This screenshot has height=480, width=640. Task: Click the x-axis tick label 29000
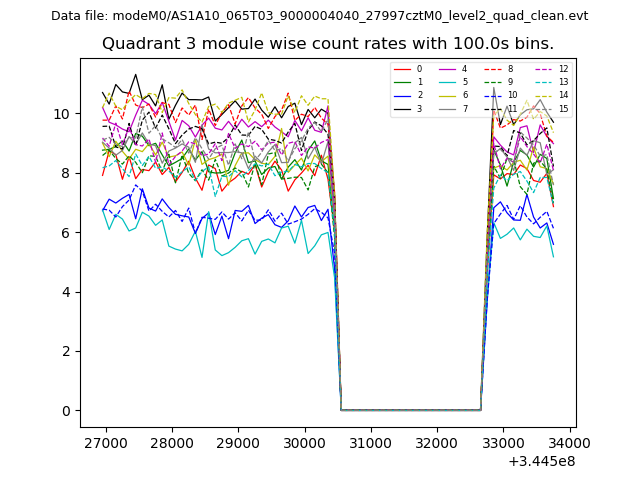pos(238,443)
